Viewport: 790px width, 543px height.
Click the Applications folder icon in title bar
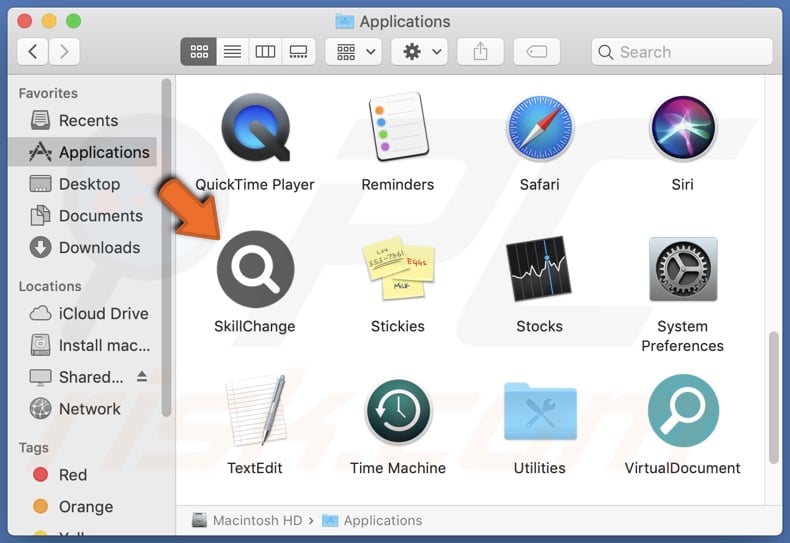(x=345, y=21)
